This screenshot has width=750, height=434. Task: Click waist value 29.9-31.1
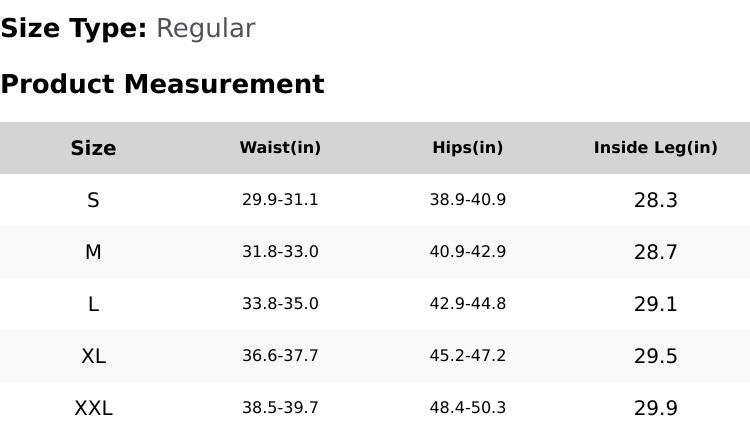point(280,200)
